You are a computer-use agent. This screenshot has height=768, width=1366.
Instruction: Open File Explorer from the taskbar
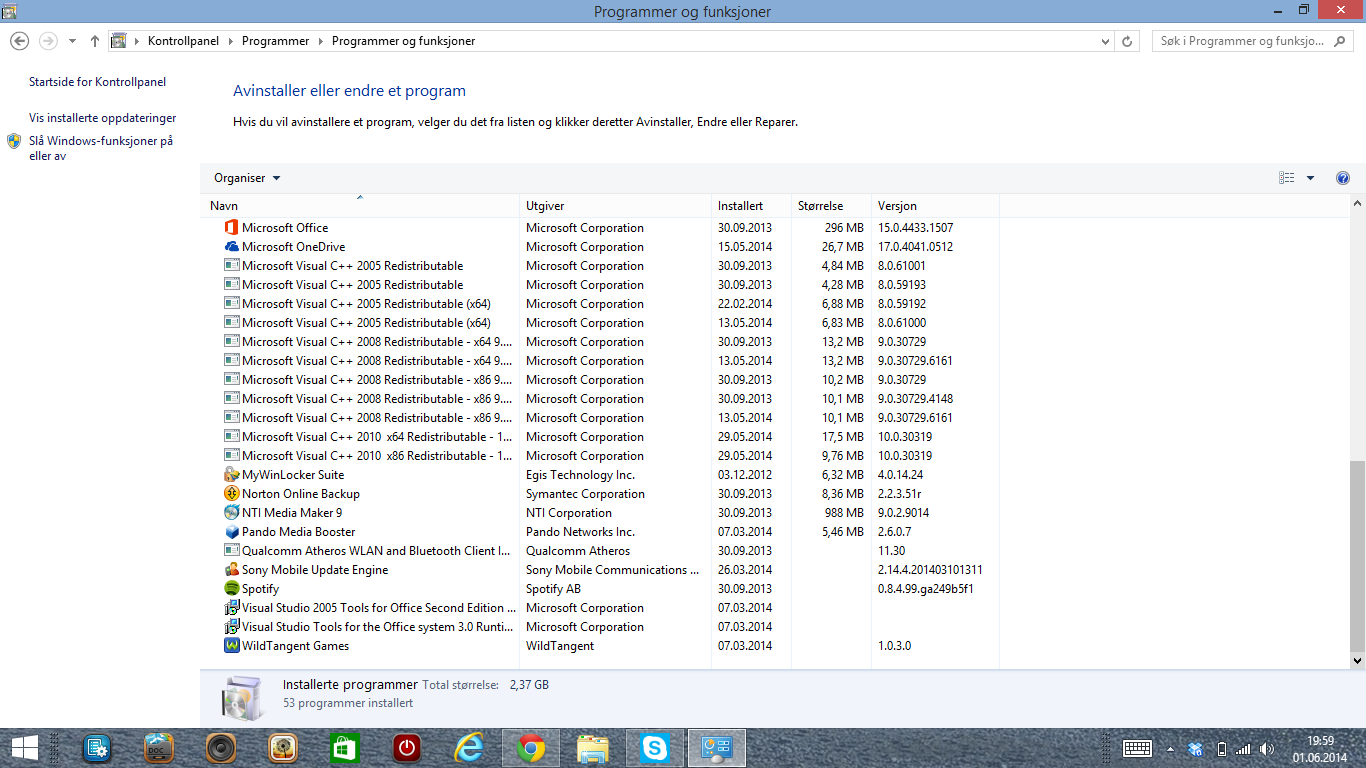(x=593, y=748)
